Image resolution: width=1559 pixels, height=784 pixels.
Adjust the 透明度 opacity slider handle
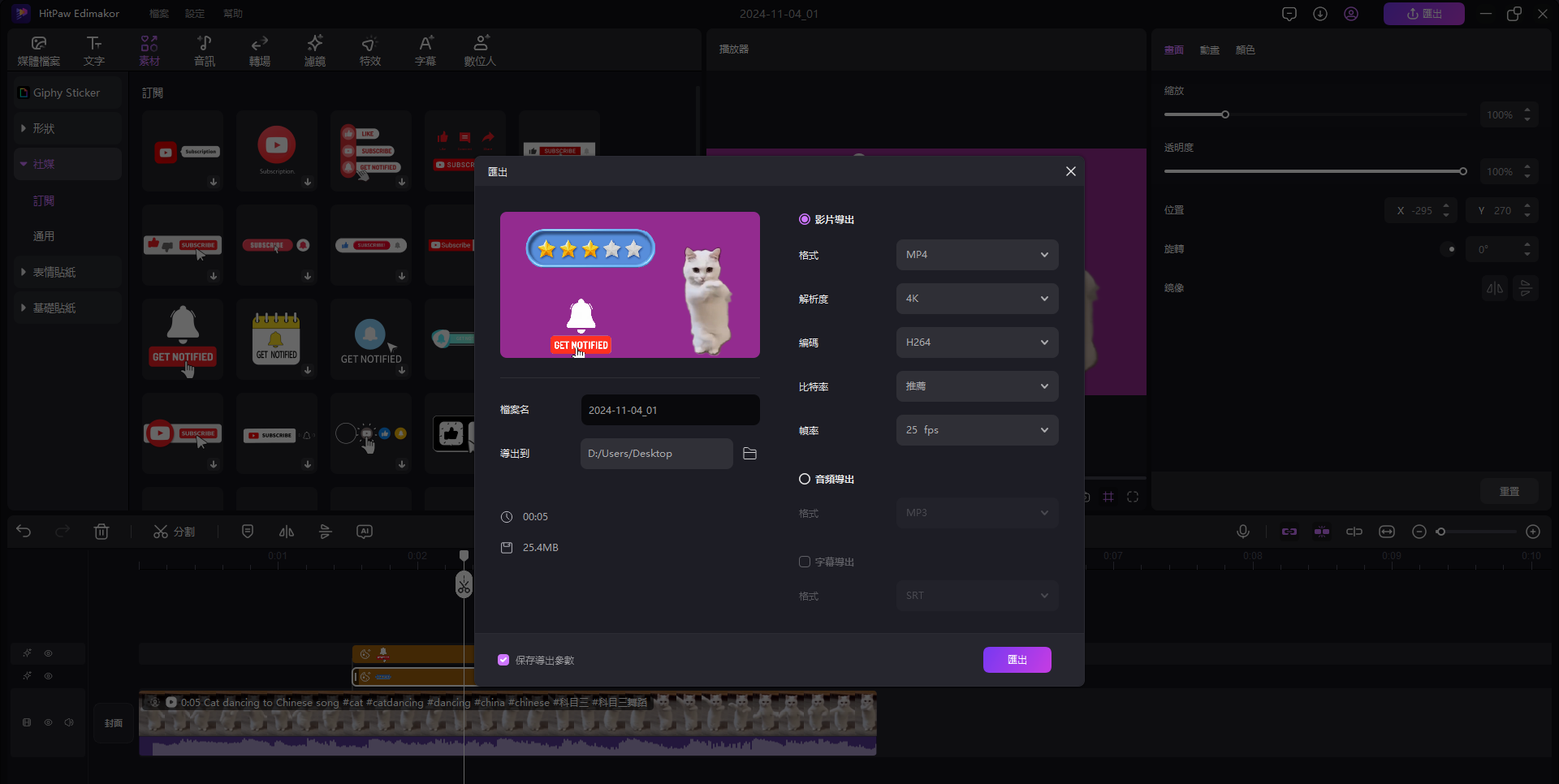tap(1463, 171)
